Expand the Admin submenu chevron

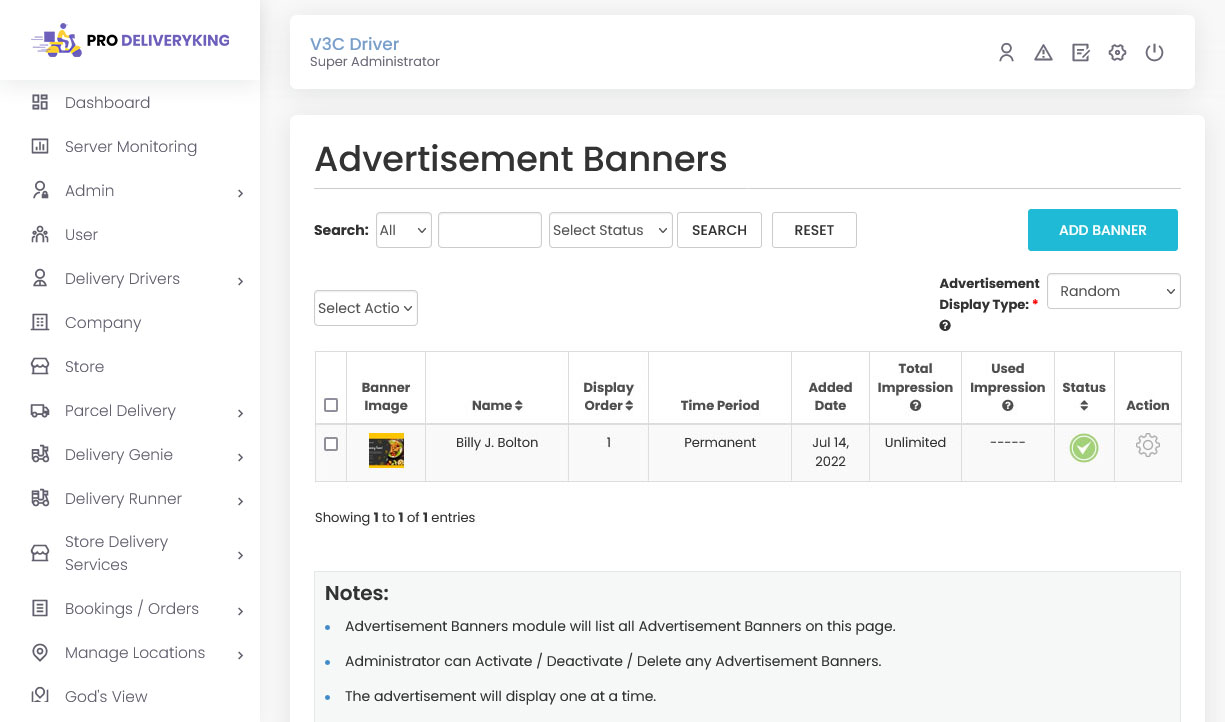pyautogui.click(x=240, y=193)
